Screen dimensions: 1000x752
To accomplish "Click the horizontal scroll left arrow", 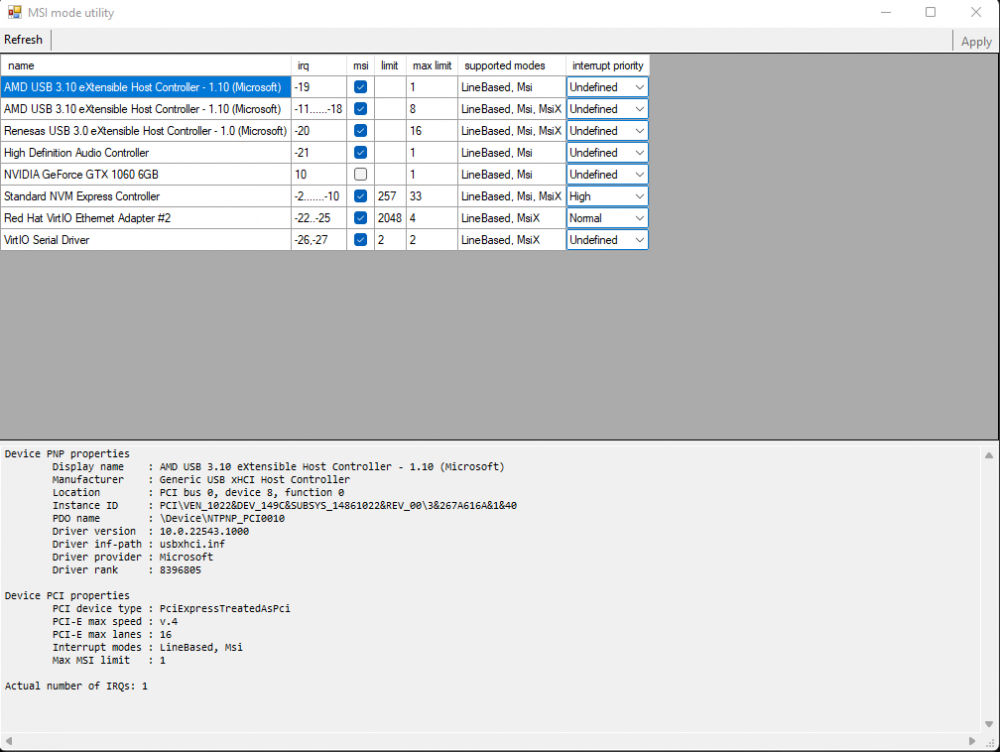I will (x=9, y=741).
